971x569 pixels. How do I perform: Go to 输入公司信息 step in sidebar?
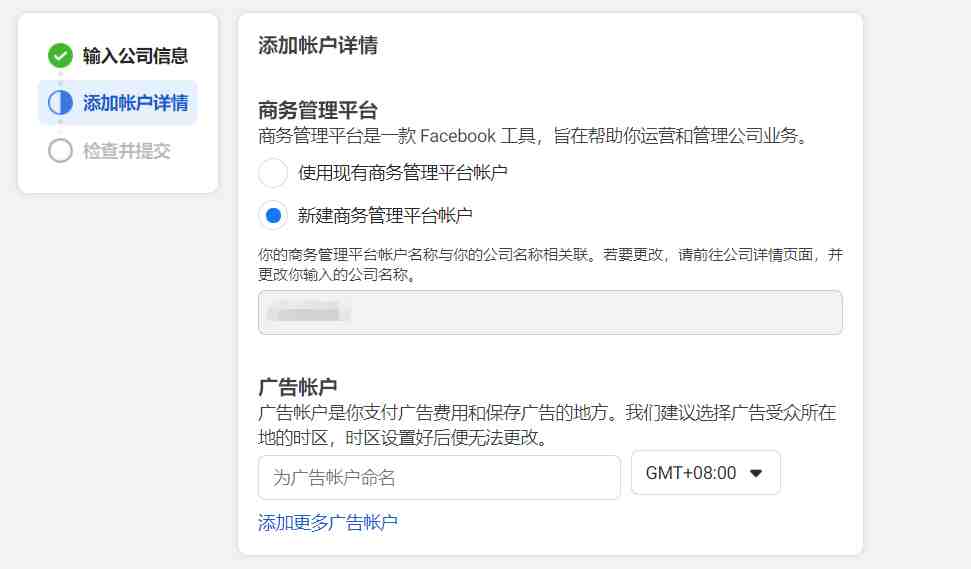click(118, 56)
